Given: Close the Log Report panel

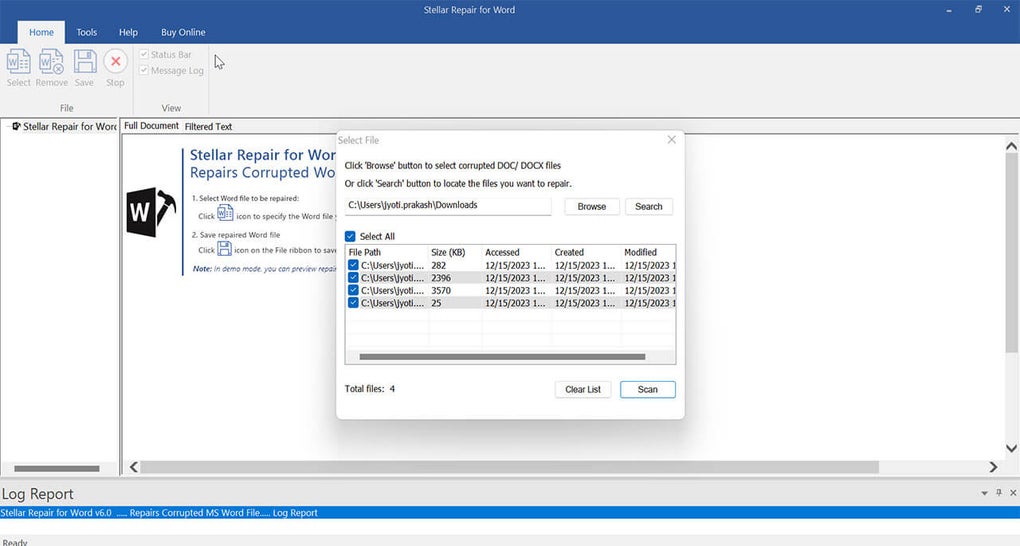Looking at the screenshot, I should click(x=1013, y=493).
